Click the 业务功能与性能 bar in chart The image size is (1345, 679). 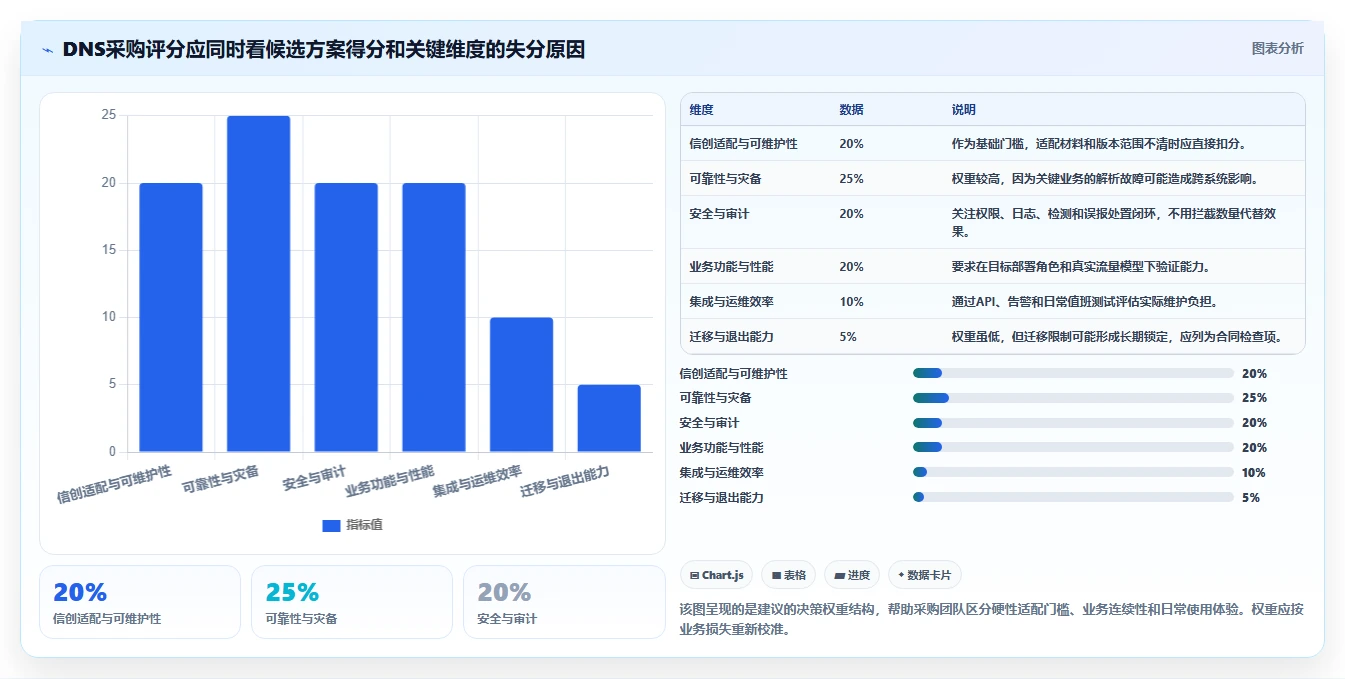click(434, 317)
